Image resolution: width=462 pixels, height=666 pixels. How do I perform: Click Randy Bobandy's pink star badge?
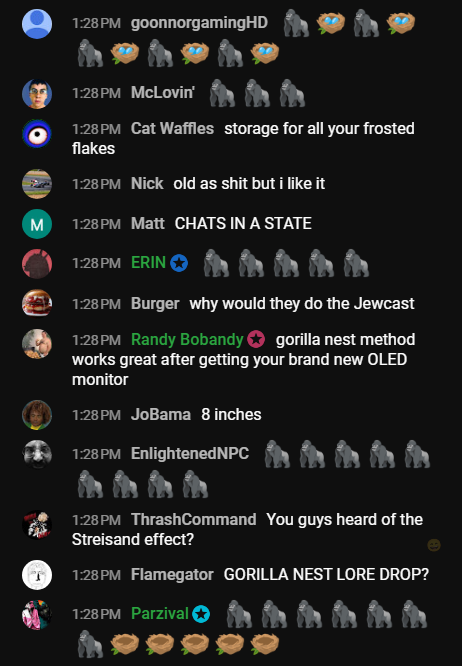(x=256, y=339)
